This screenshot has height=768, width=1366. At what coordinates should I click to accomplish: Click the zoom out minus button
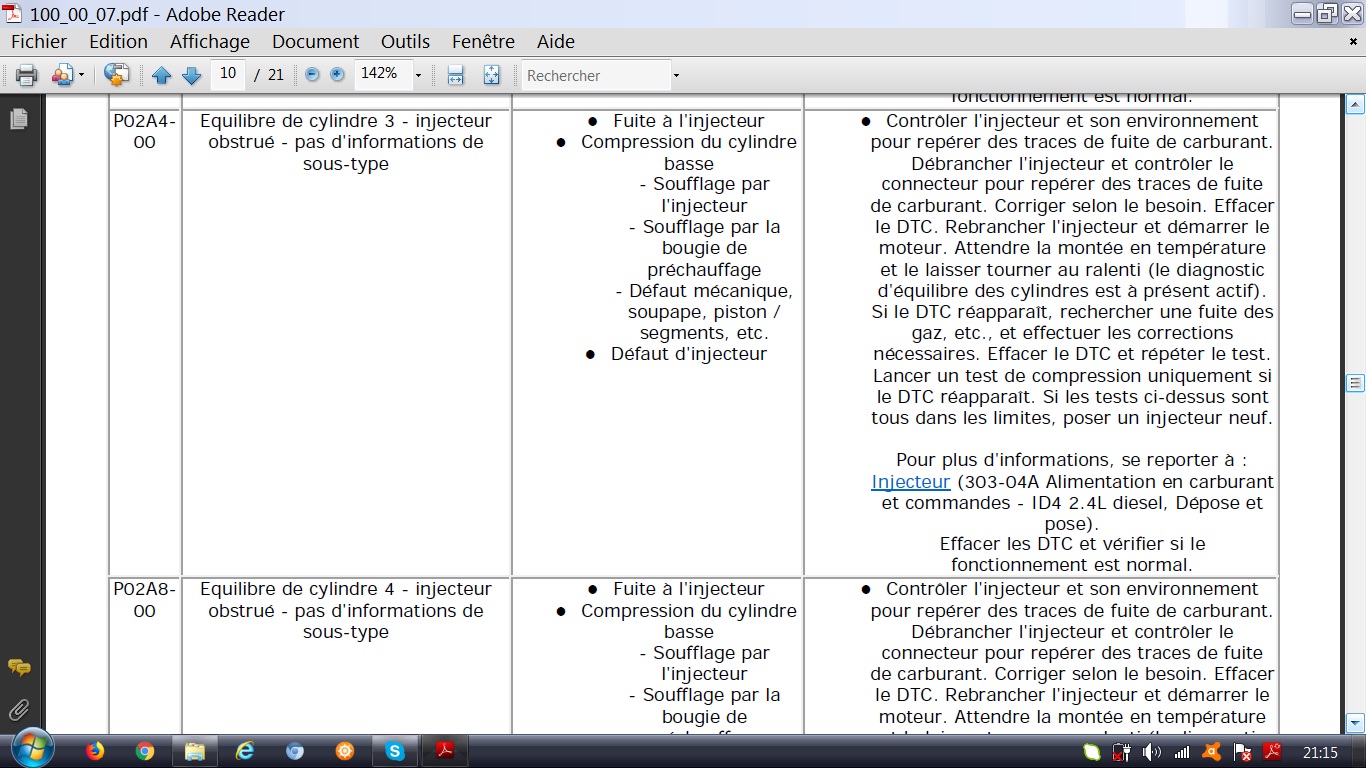312,75
